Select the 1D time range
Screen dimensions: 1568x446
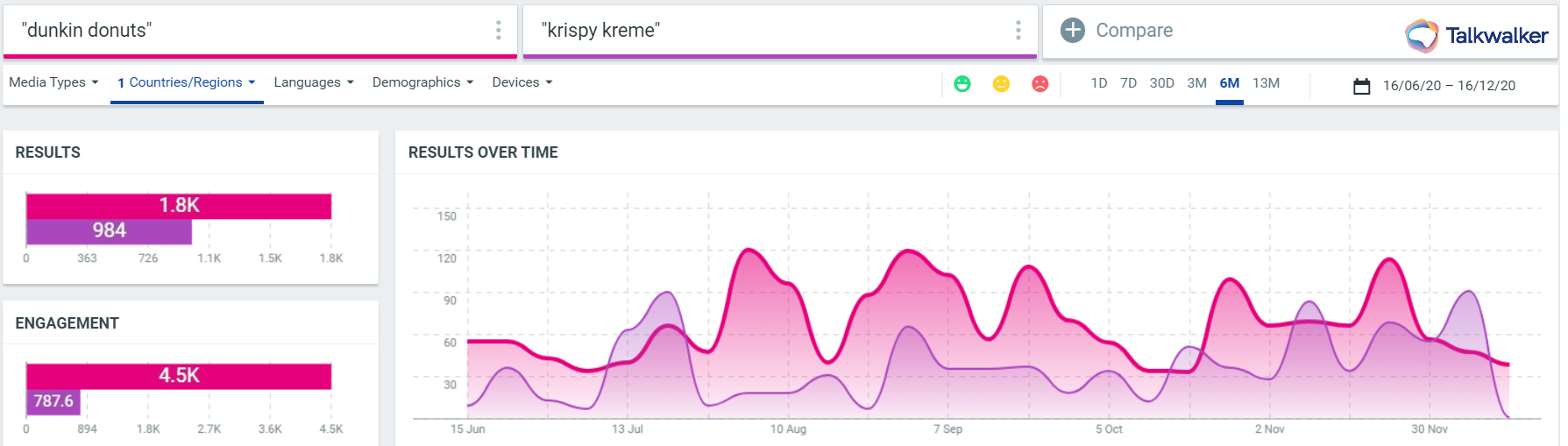pos(1098,83)
